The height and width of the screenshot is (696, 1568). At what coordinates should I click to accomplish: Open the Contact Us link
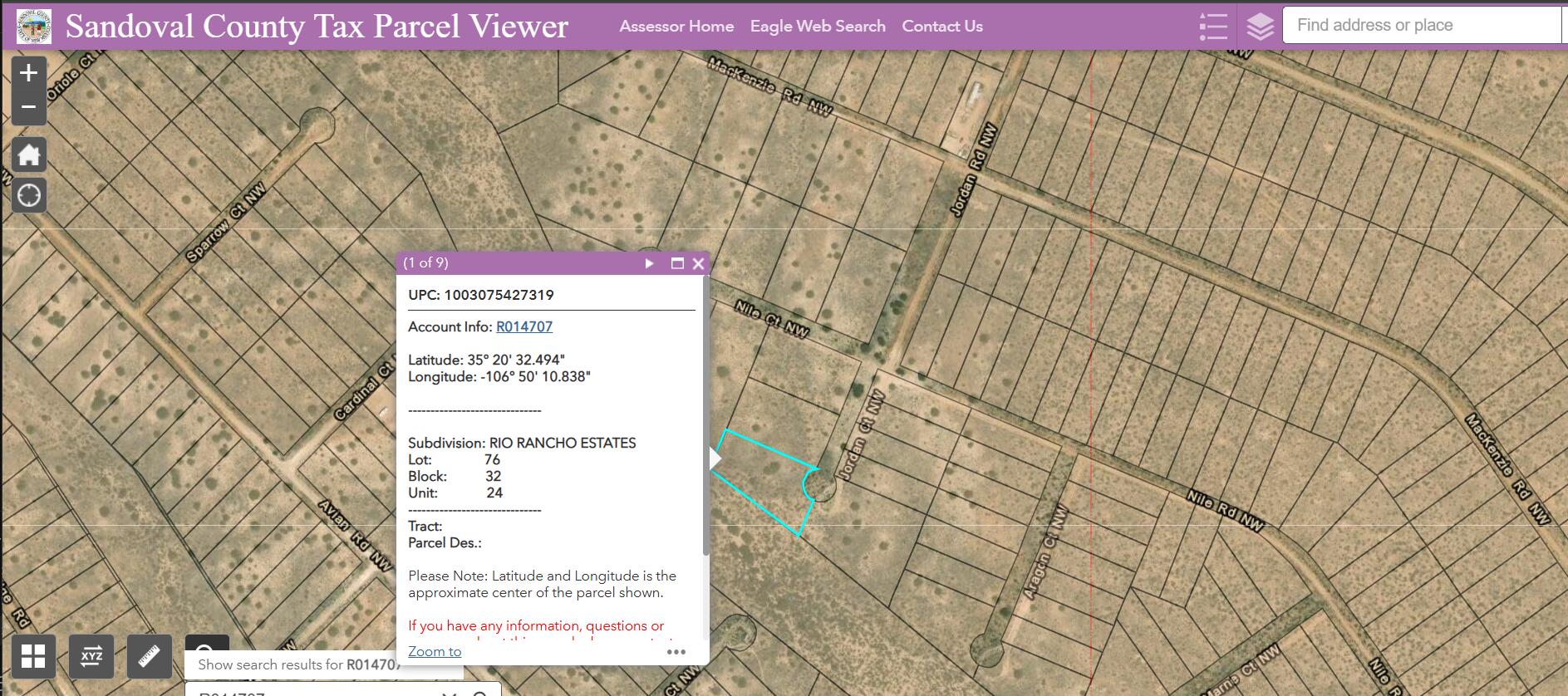tap(942, 26)
